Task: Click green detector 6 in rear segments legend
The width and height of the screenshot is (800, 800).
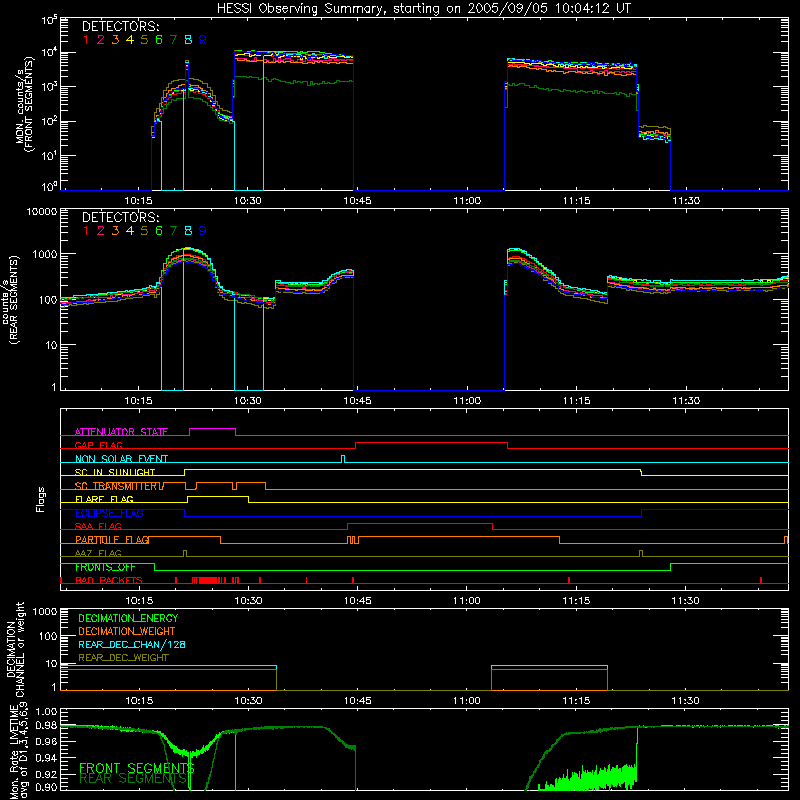Action: 159,231
